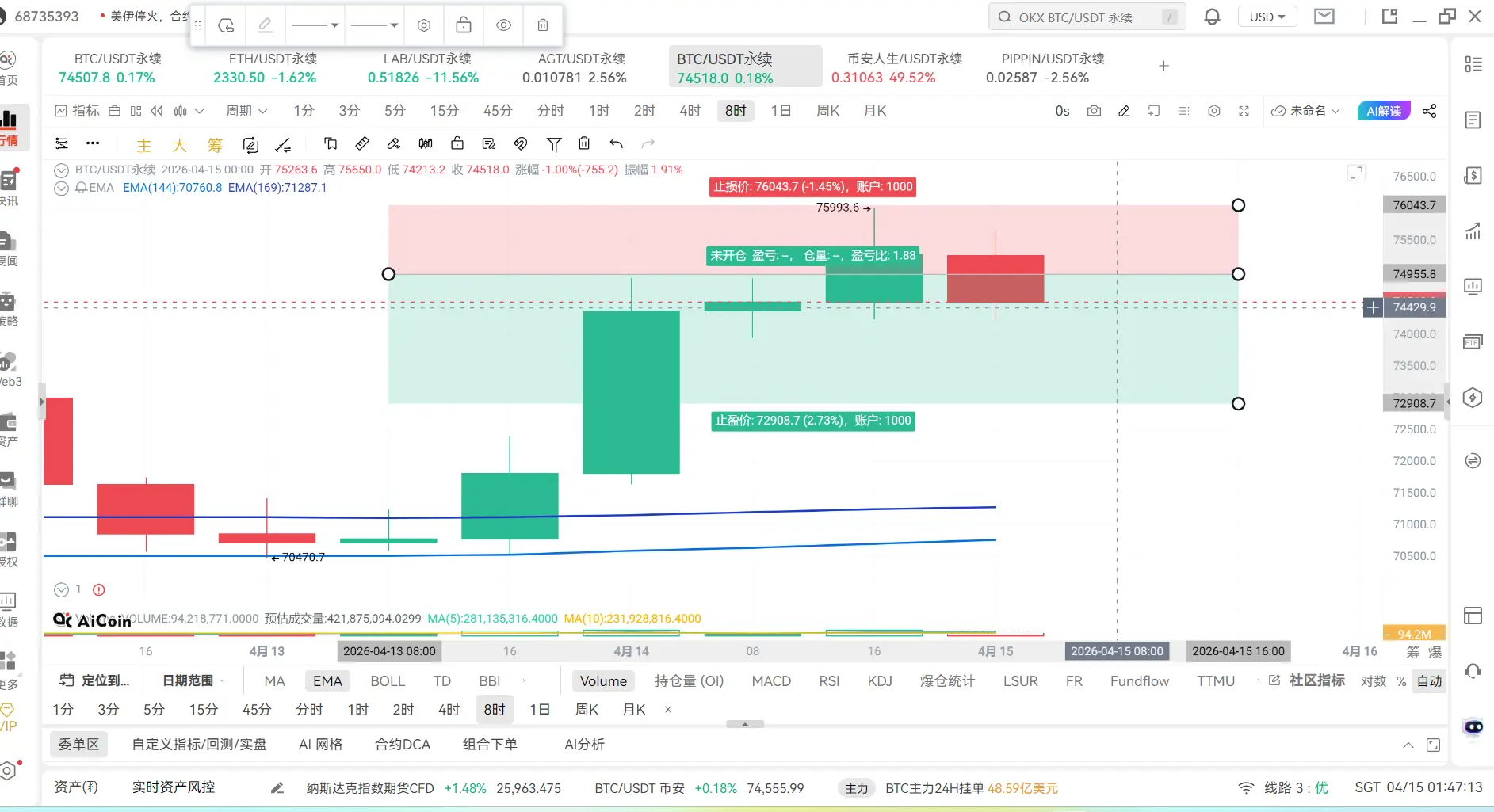
Task: Switch to ETH/USDT永续 tab
Action: tap(273, 67)
